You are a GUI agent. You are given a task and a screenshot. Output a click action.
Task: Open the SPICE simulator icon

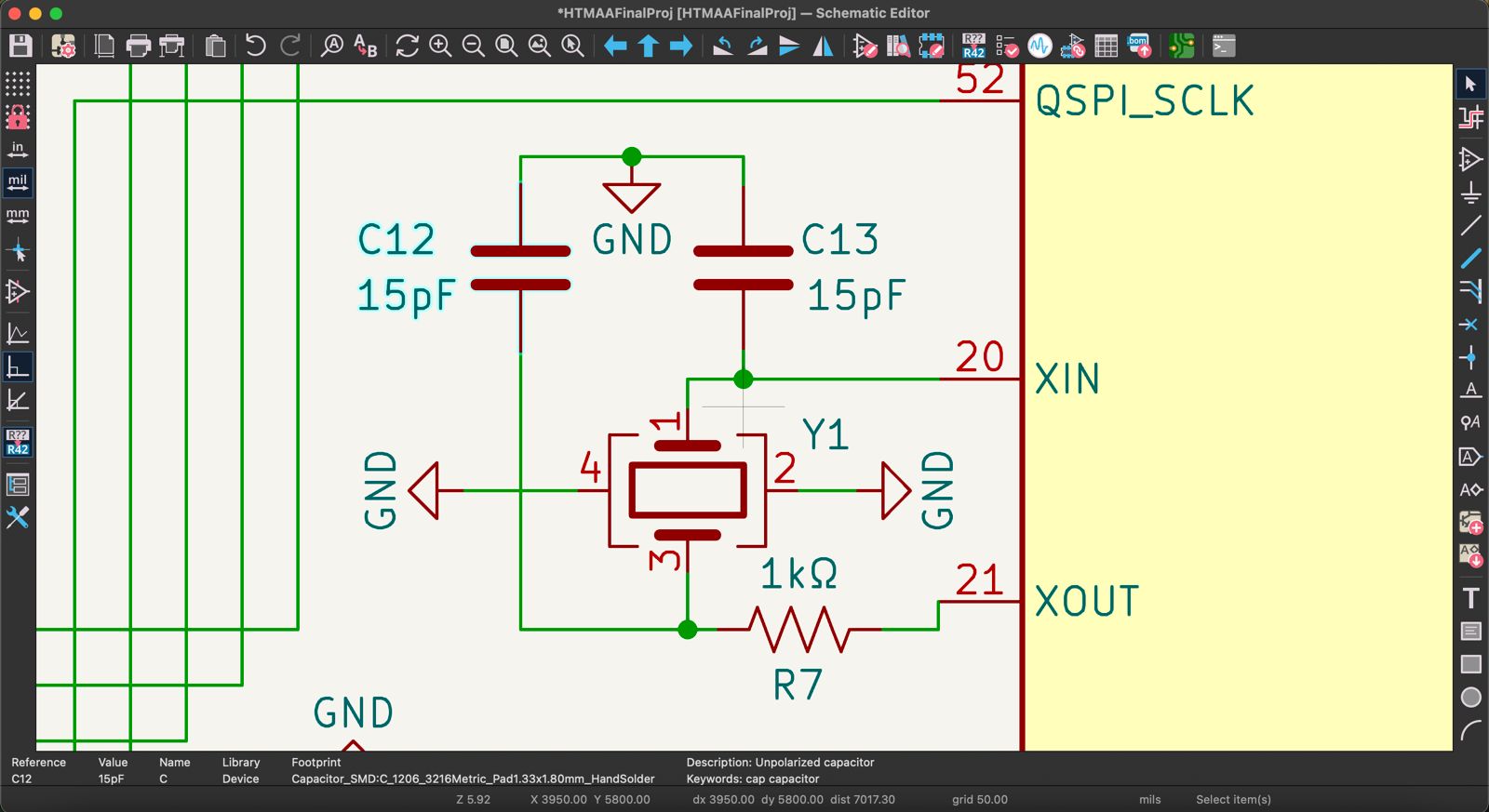(1040, 46)
